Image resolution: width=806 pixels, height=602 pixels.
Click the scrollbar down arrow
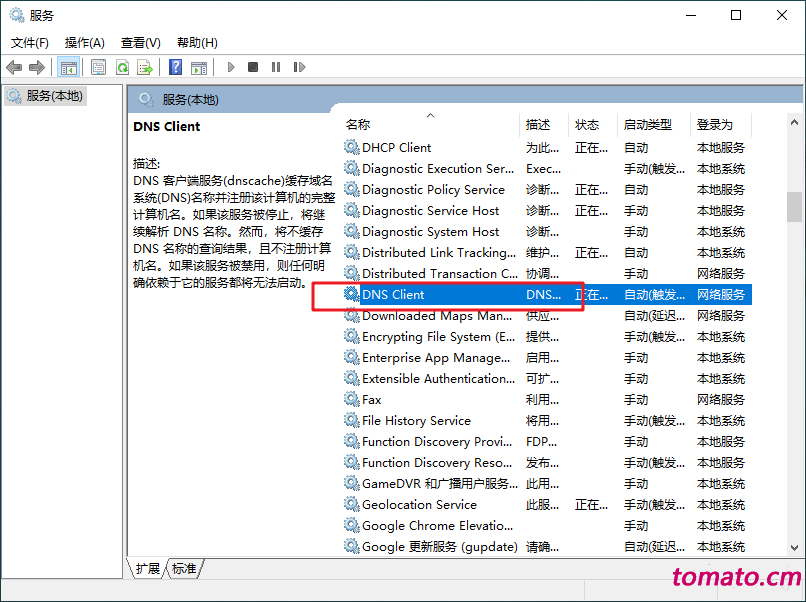pyautogui.click(x=794, y=548)
